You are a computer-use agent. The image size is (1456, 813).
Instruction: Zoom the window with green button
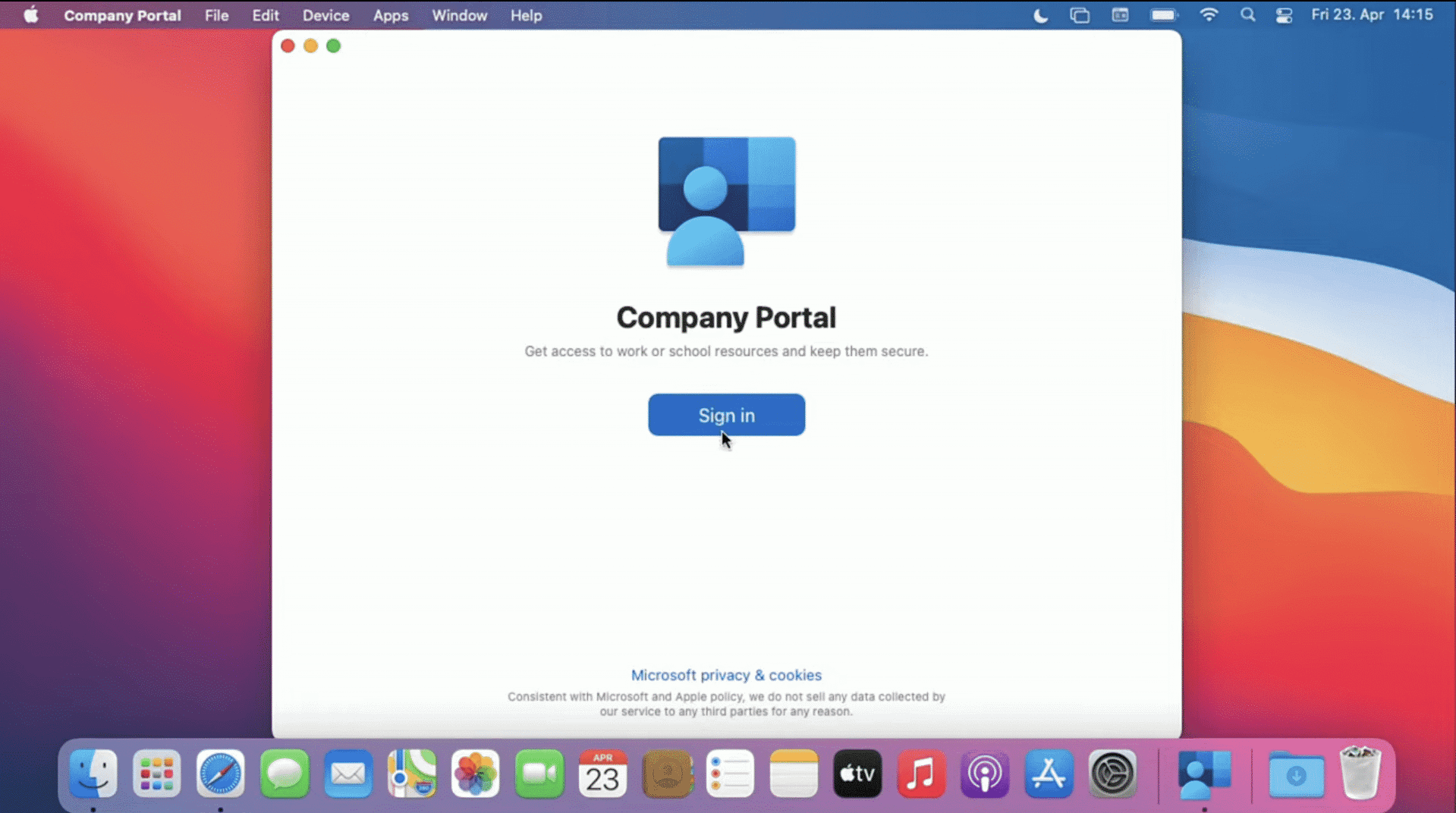[x=333, y=46]
